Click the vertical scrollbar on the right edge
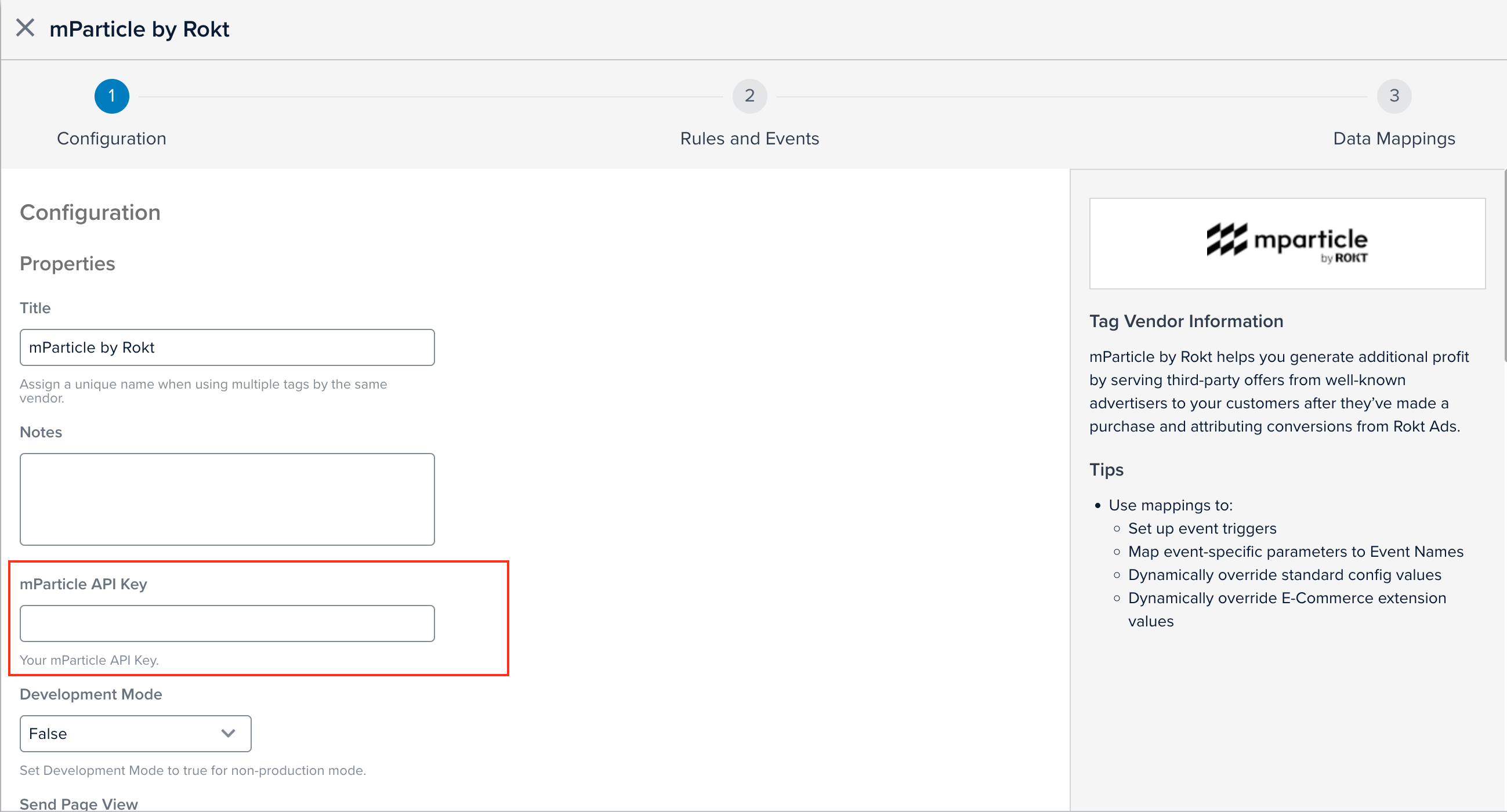This screenshot has width=1507, height=812. (x=1502, y=263)
